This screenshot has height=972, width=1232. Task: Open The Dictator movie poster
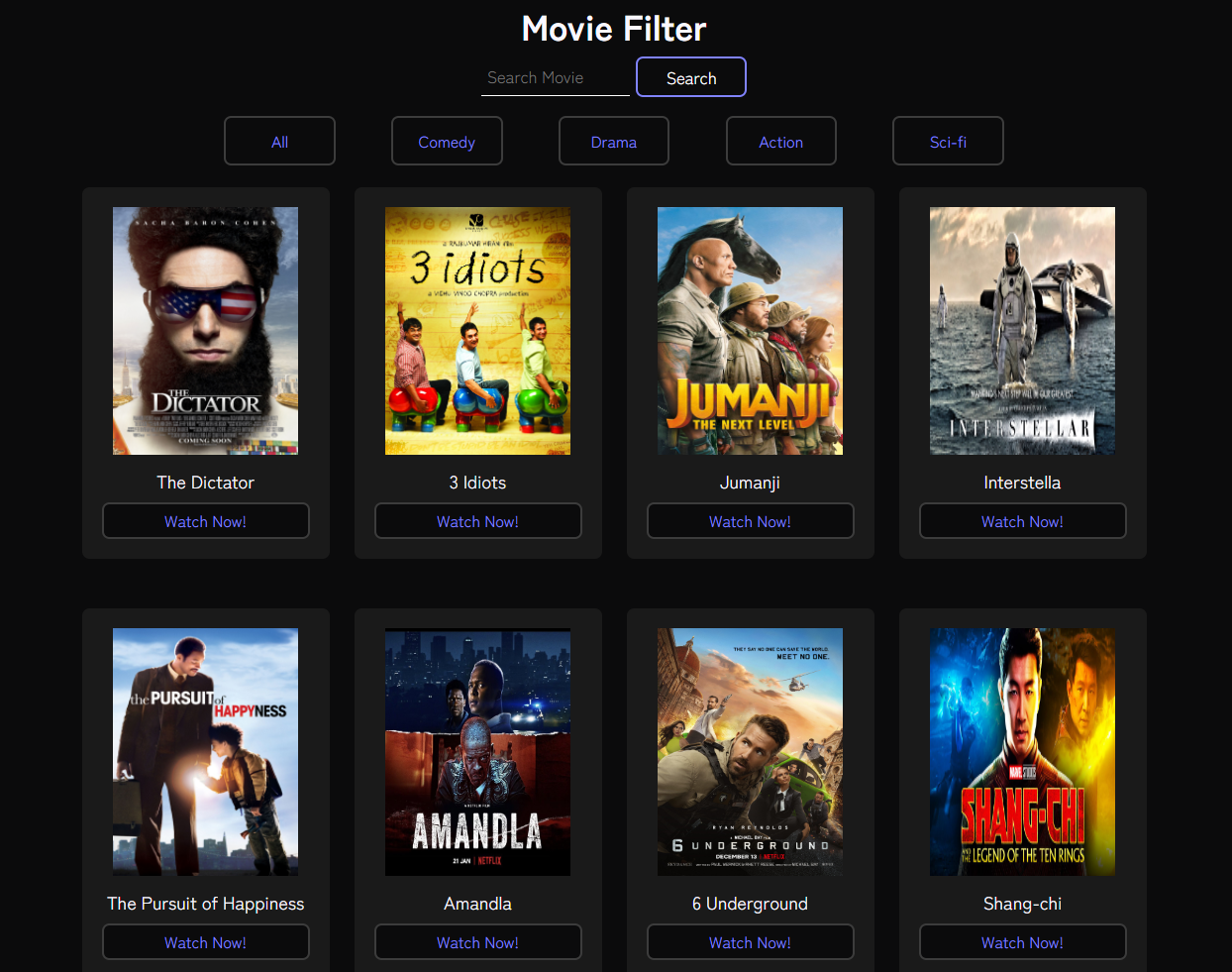[205, 331]
